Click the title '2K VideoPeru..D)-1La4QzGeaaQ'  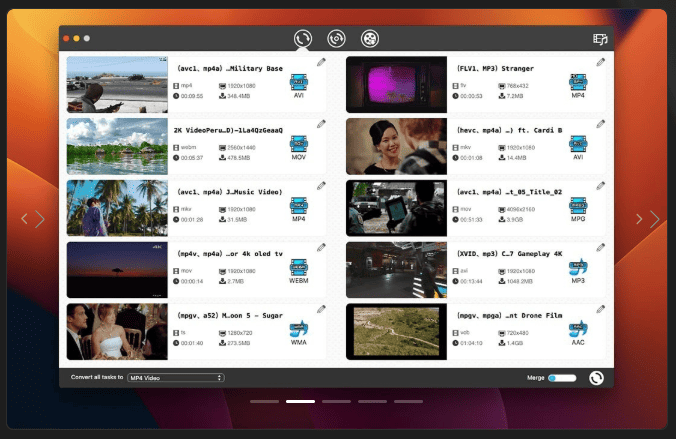(x=228, y=130)
